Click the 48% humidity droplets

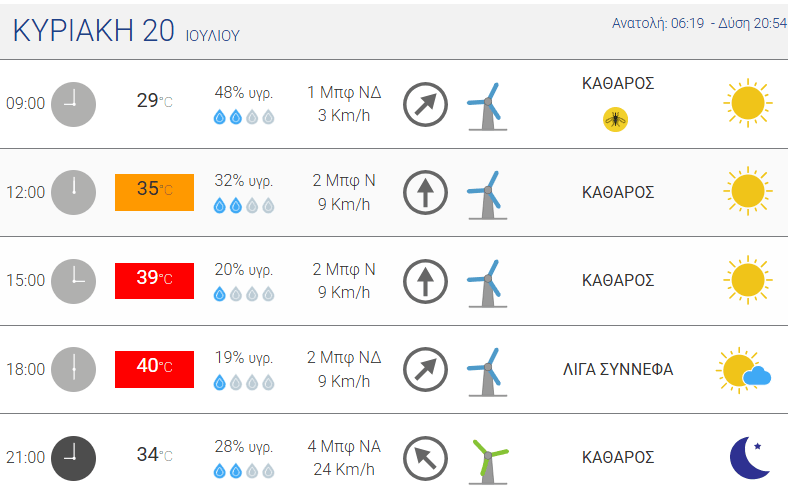coord(244,117)
